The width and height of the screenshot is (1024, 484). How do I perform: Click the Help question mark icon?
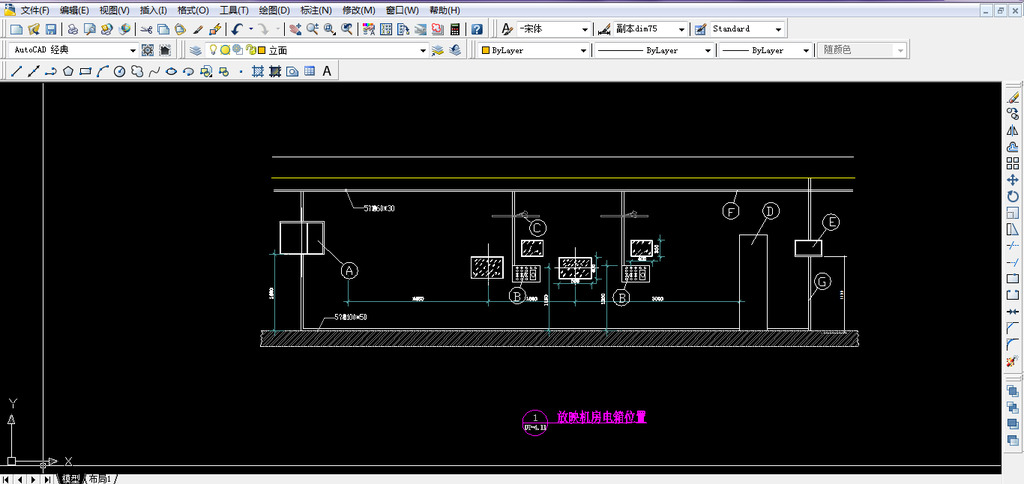[477, 29]
